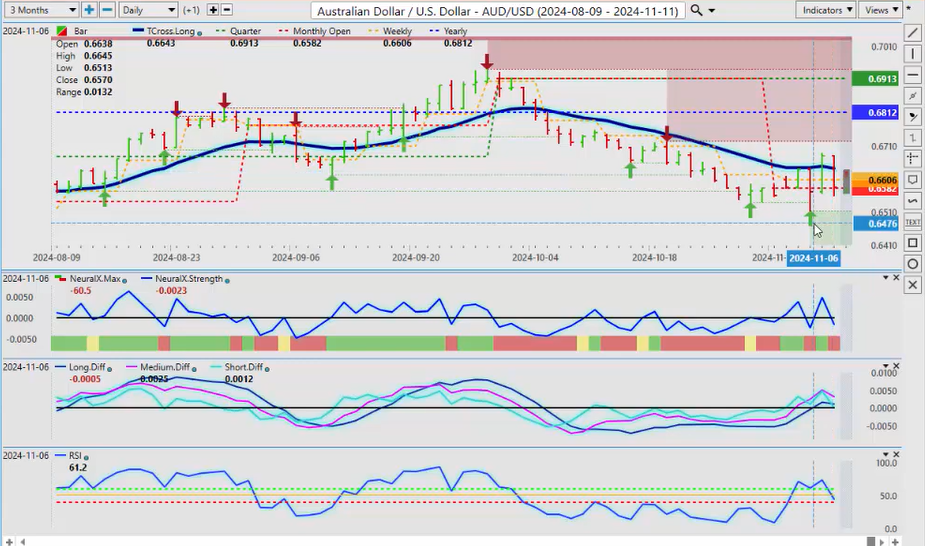This screenshot has height=546, width=925.
Task: Open the Daily interval dropdown
Action: pyautogui.click(x=148, y=10)
